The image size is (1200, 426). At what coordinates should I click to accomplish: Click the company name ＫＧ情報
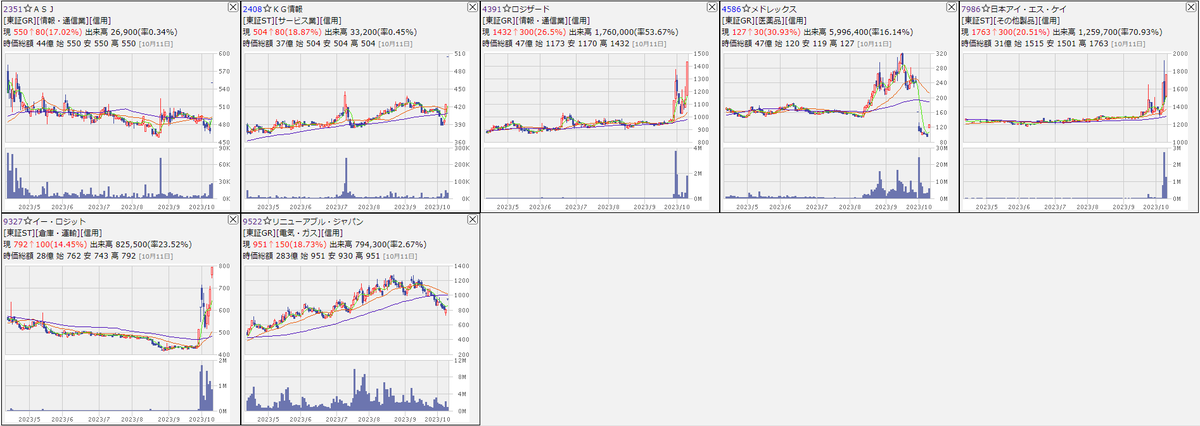[289, 7]
